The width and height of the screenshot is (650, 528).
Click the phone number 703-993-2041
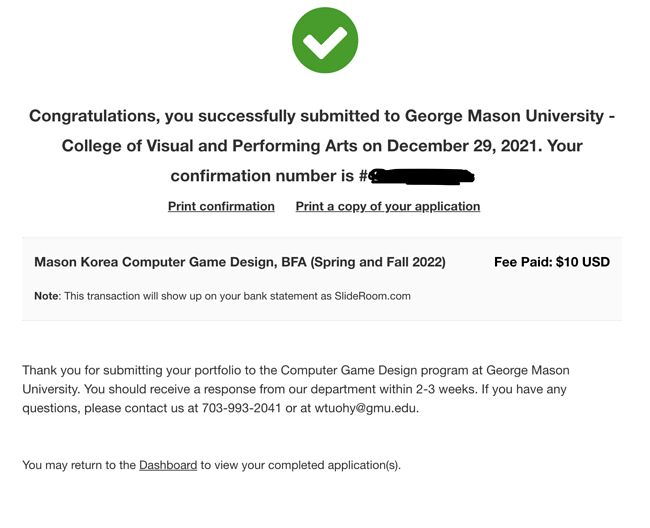tap(241, 408)
